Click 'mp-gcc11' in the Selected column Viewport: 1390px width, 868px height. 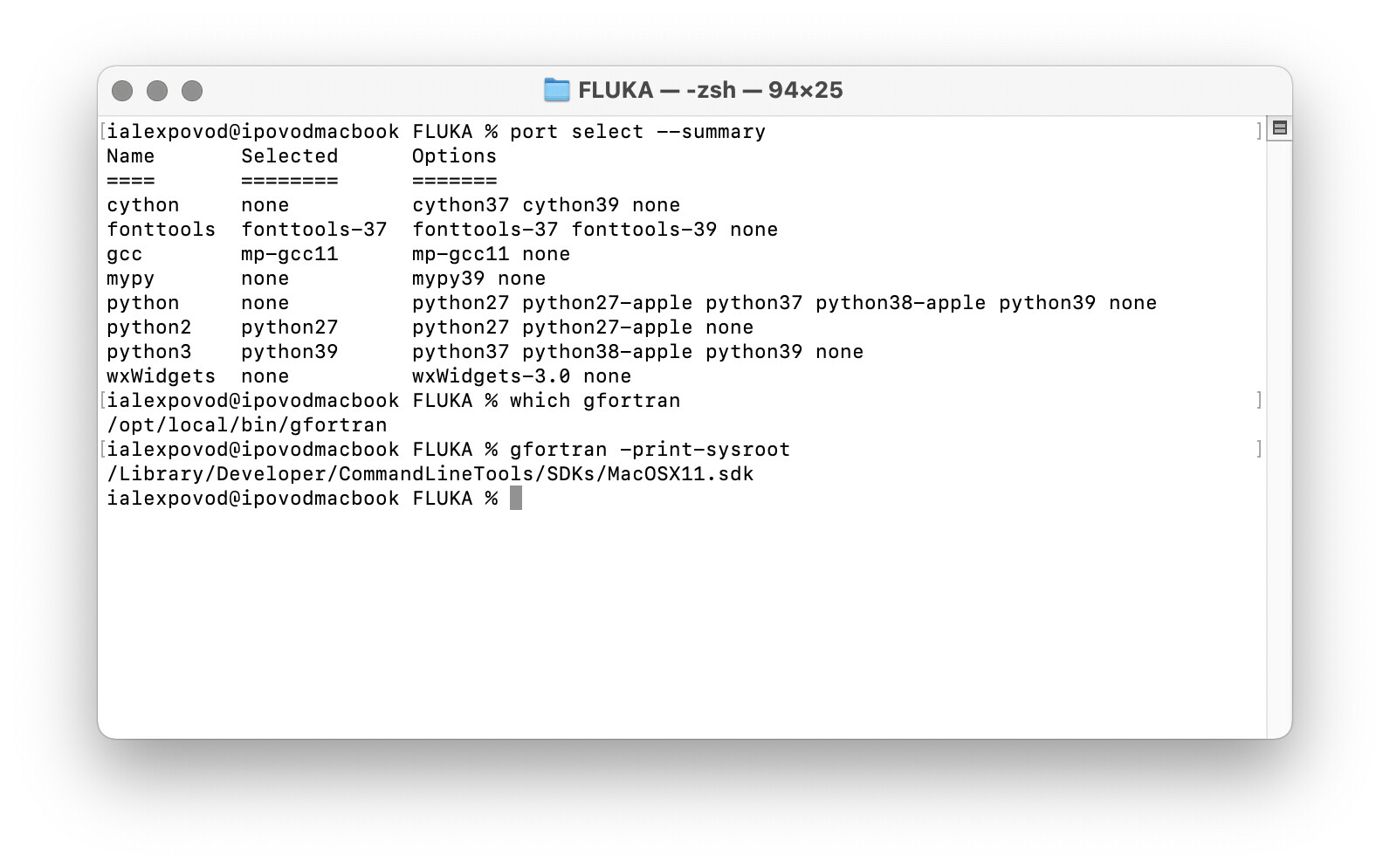click(289, 254)
